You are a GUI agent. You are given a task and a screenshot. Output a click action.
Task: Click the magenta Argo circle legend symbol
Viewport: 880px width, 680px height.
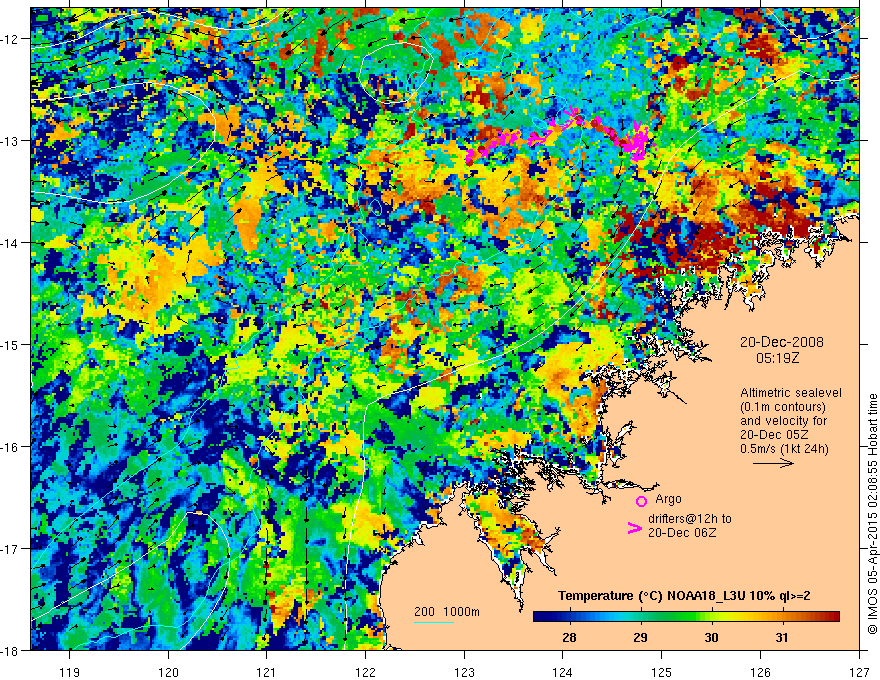click(x=641, y=501)
